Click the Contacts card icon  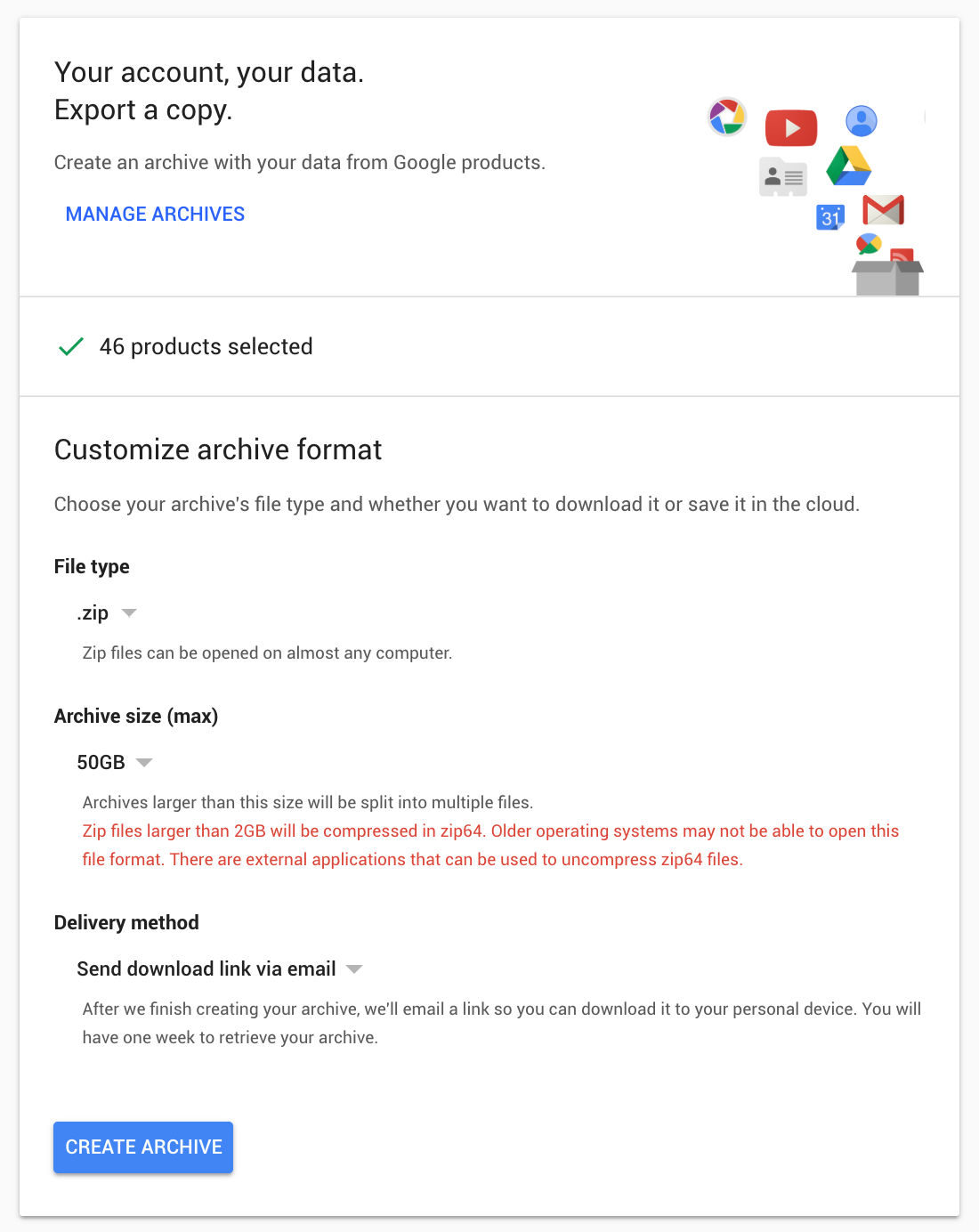click(783, 177)
